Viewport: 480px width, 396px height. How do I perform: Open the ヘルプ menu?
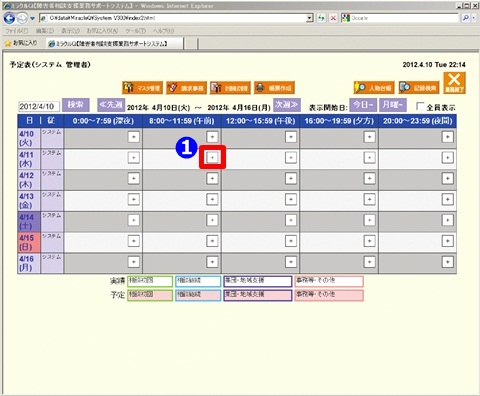tap(163, 31)
